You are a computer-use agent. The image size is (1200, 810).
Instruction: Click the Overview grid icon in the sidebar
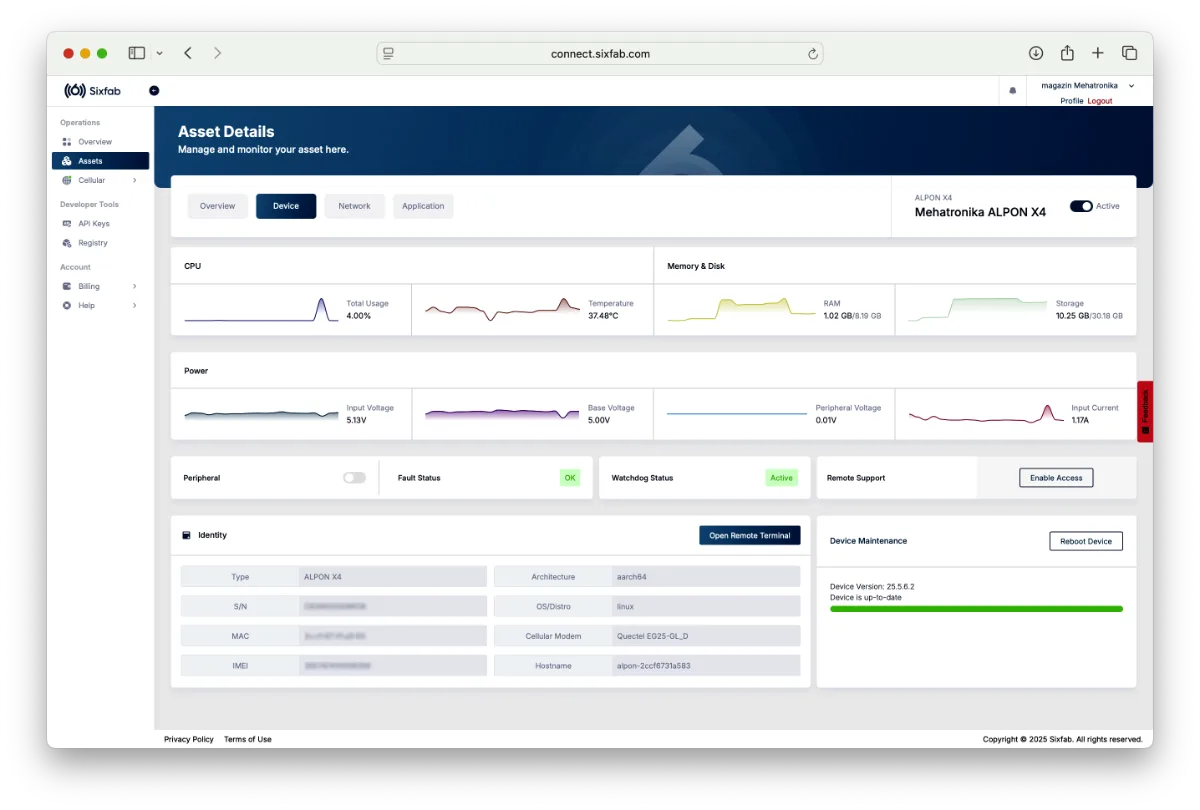coord(67,142)
